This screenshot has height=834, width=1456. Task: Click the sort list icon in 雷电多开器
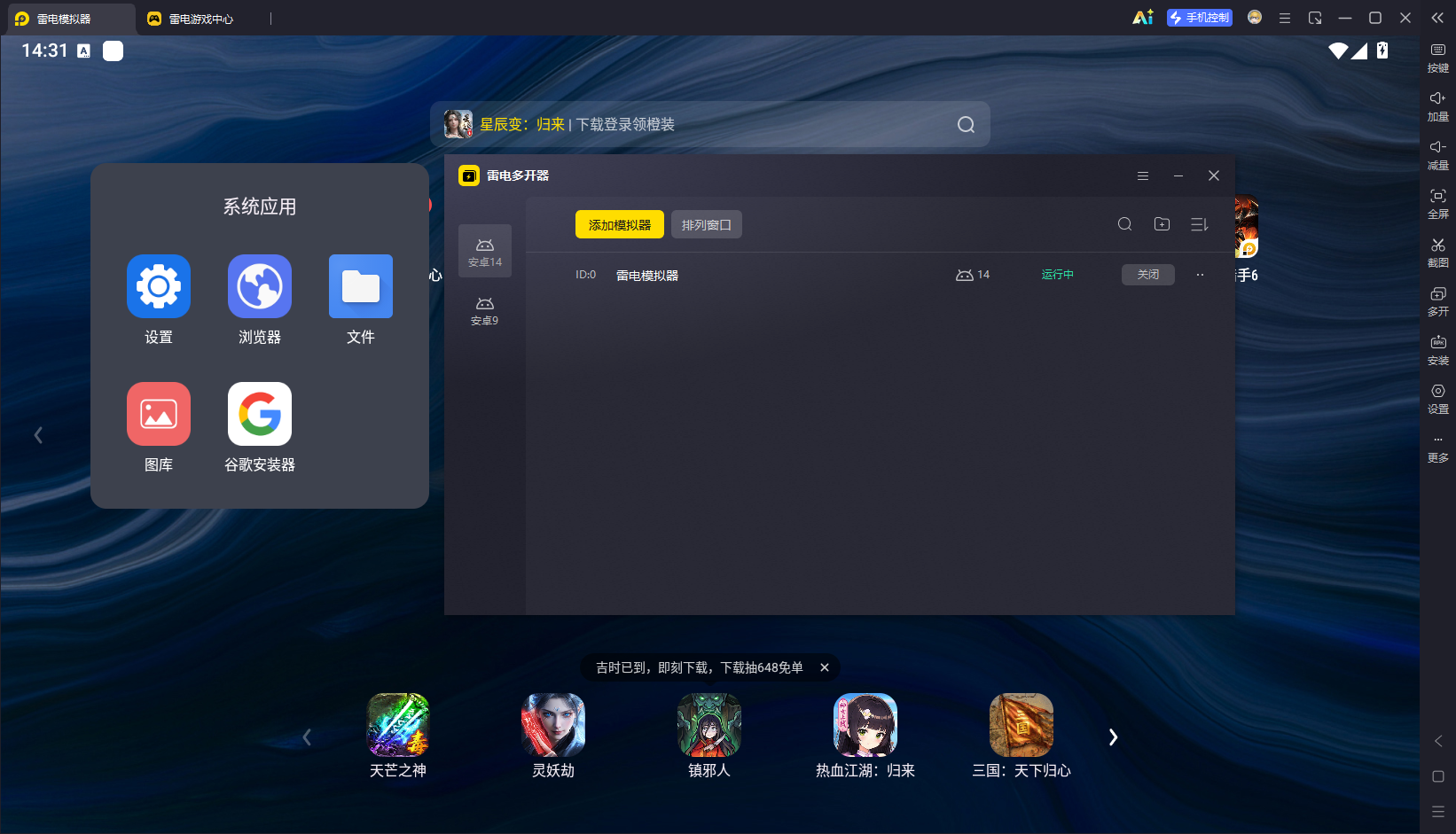[1199, 225]
